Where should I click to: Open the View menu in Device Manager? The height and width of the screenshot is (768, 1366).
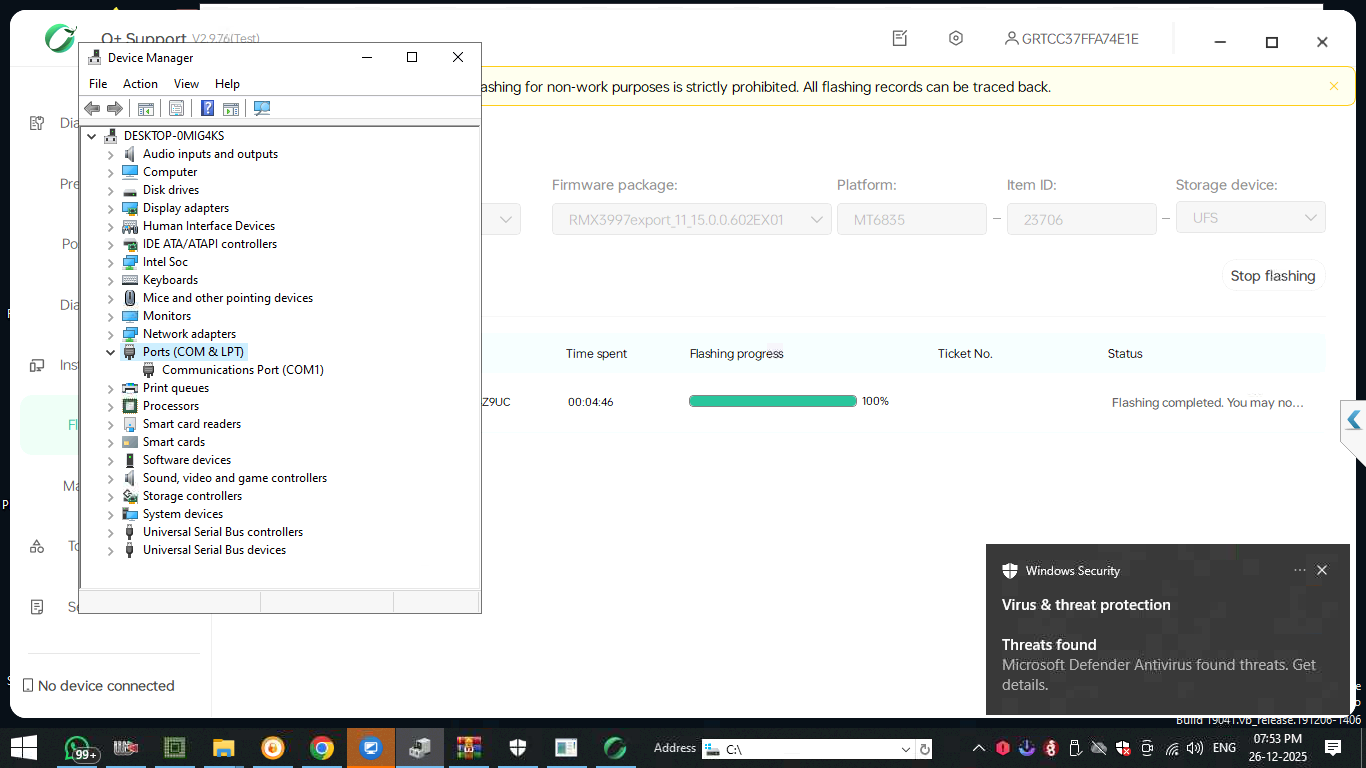point(186,84)
